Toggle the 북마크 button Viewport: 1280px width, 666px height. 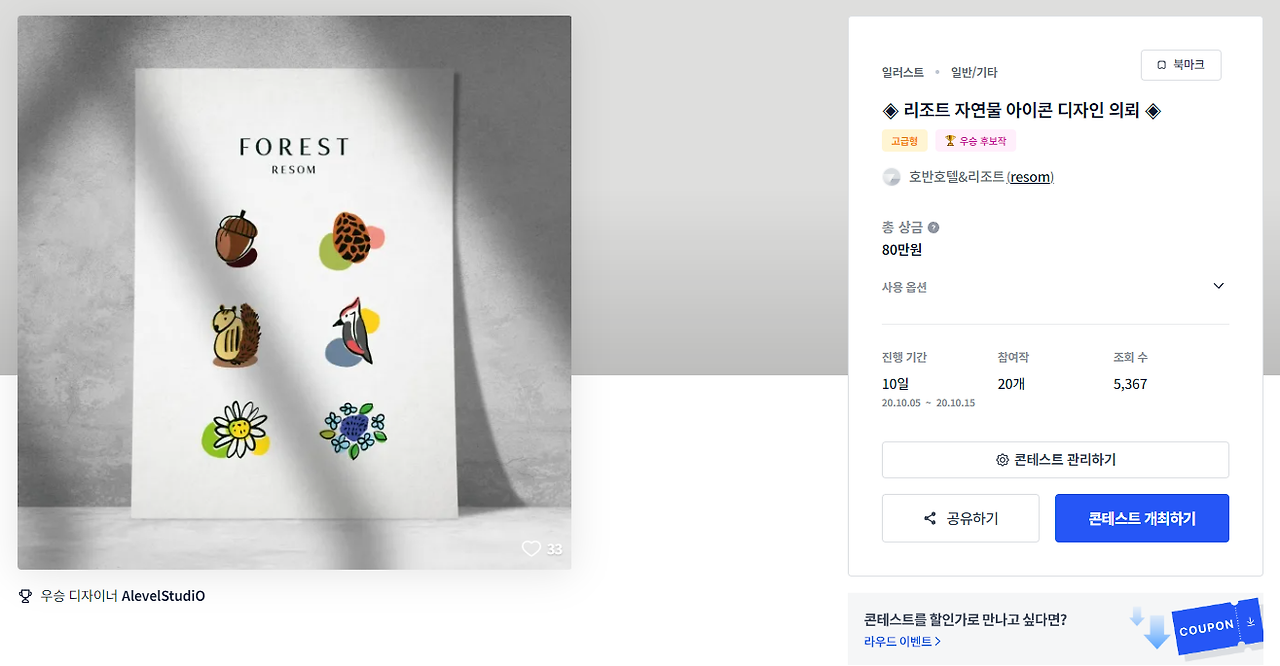click(x=1181, y=65)
